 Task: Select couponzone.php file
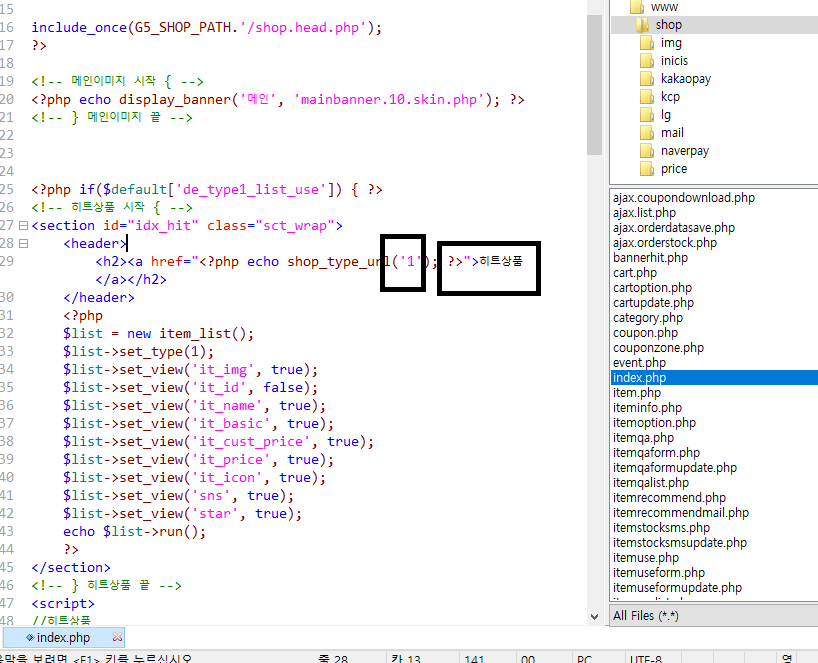[658, 348]
